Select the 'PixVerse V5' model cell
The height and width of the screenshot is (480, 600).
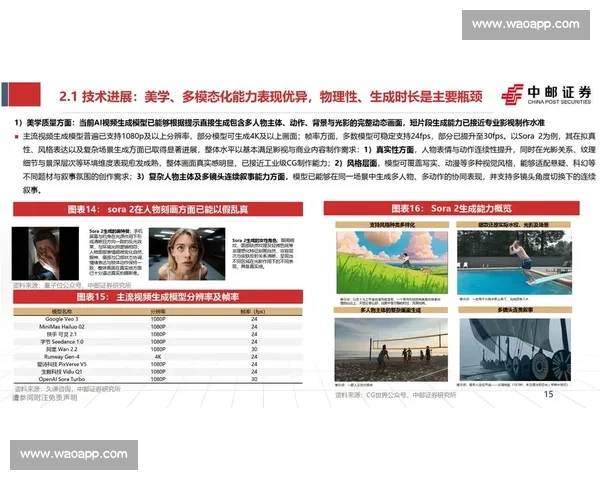click(x=62, y=364)
